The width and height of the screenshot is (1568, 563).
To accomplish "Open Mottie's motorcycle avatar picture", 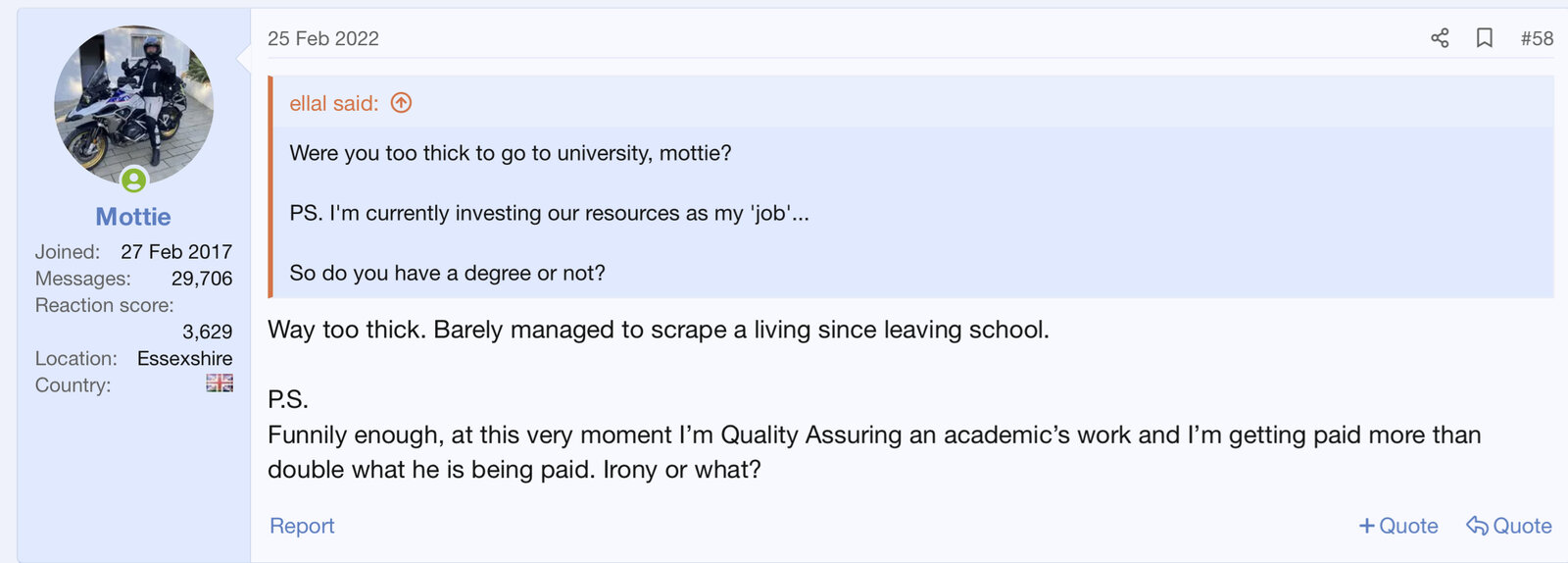I will tap(133, 103).
